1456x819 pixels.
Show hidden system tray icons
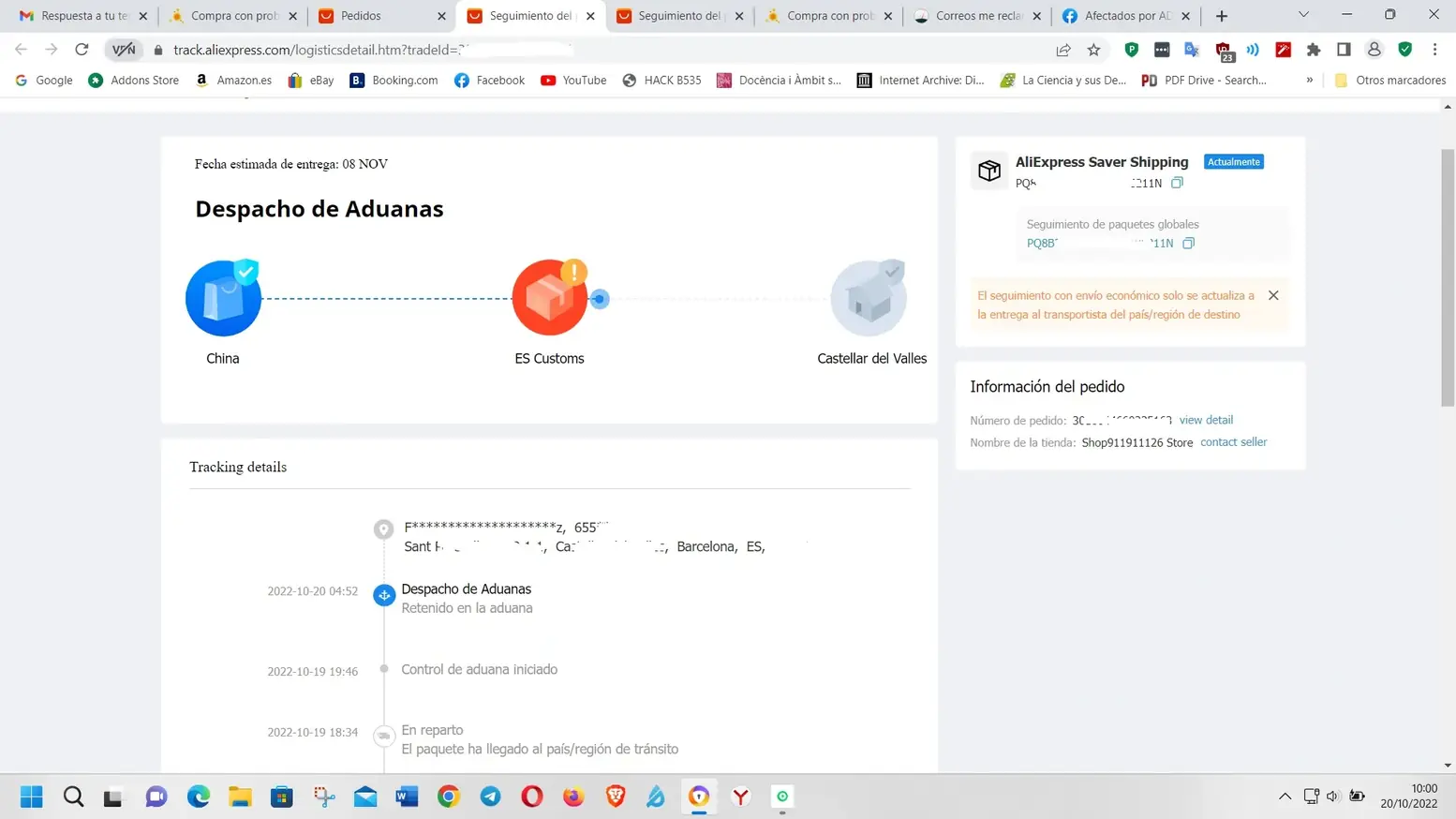point(1285,797)
